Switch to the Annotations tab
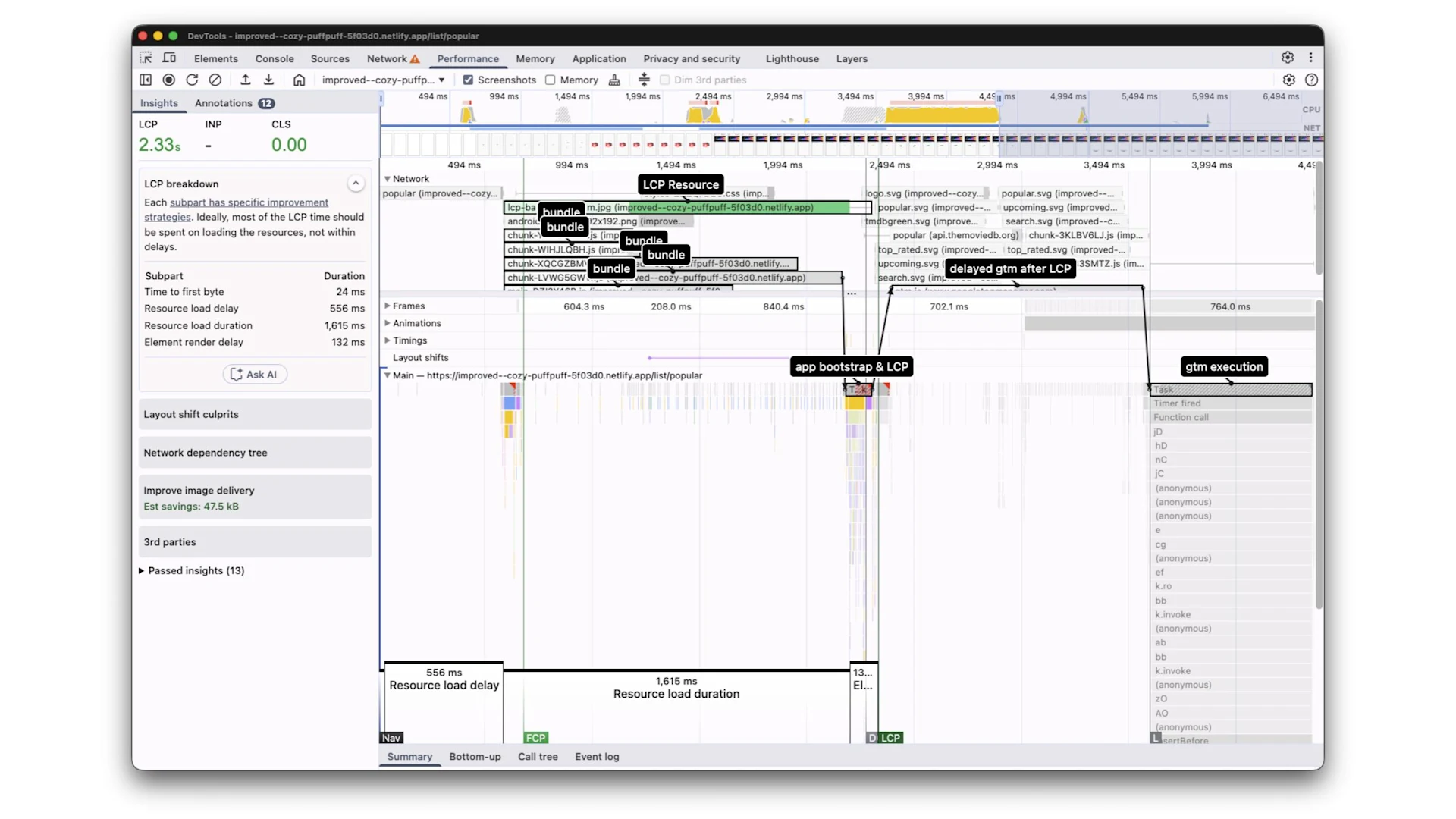The width and height of the screenshot is (1456, 819). 224,103
